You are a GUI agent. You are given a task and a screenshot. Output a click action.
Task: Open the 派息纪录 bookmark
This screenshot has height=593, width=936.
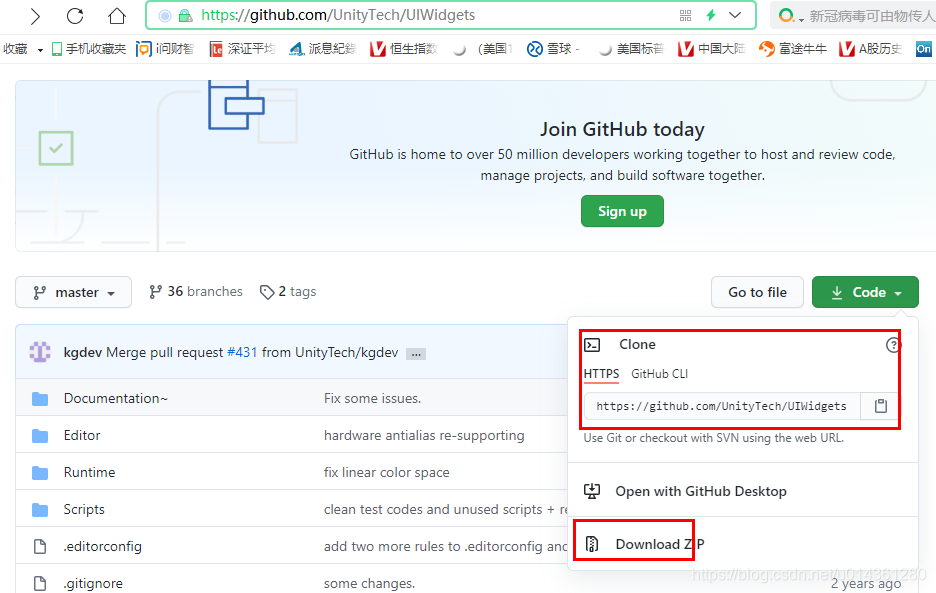[322, 49]
